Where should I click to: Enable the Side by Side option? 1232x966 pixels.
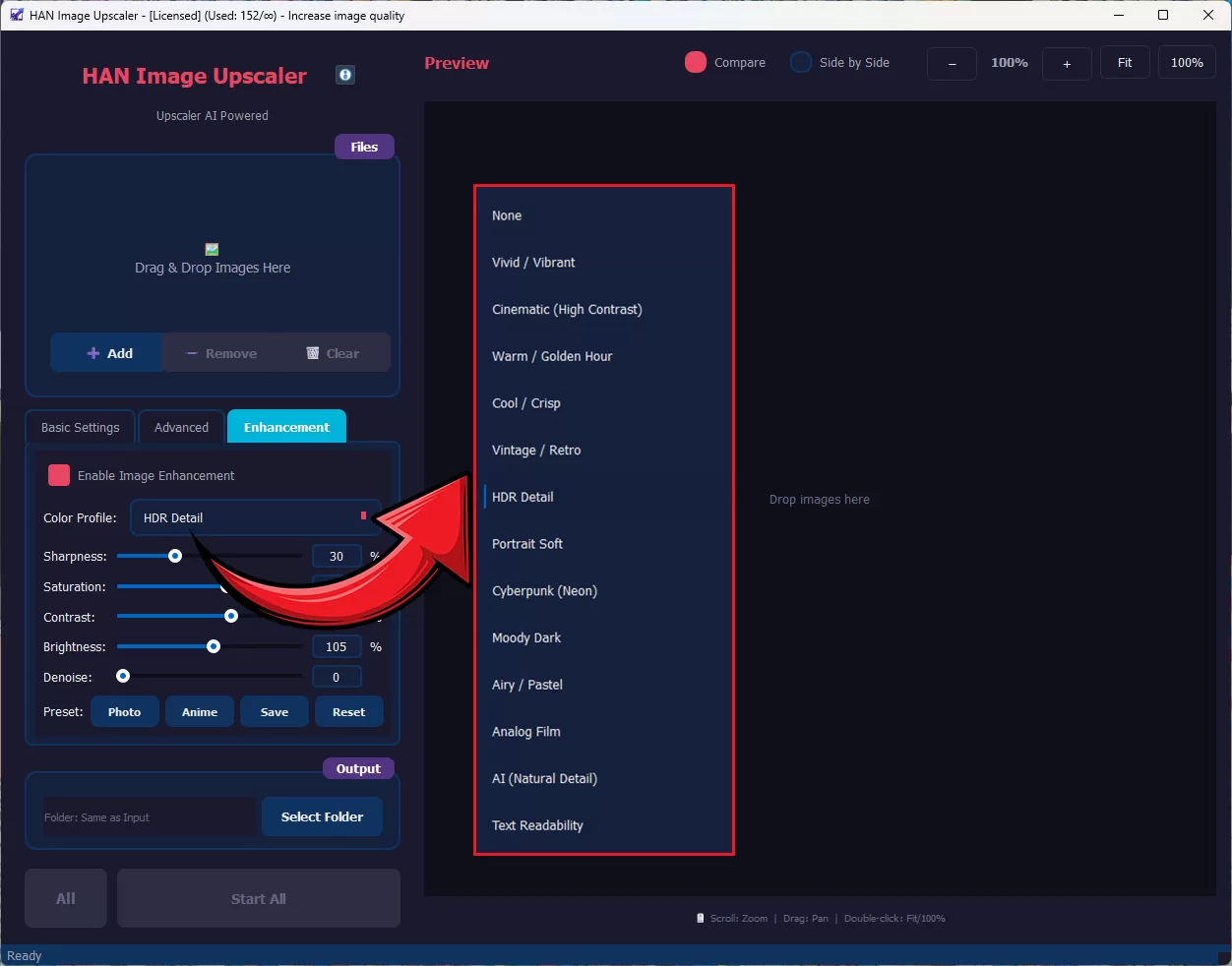(802, 62)
